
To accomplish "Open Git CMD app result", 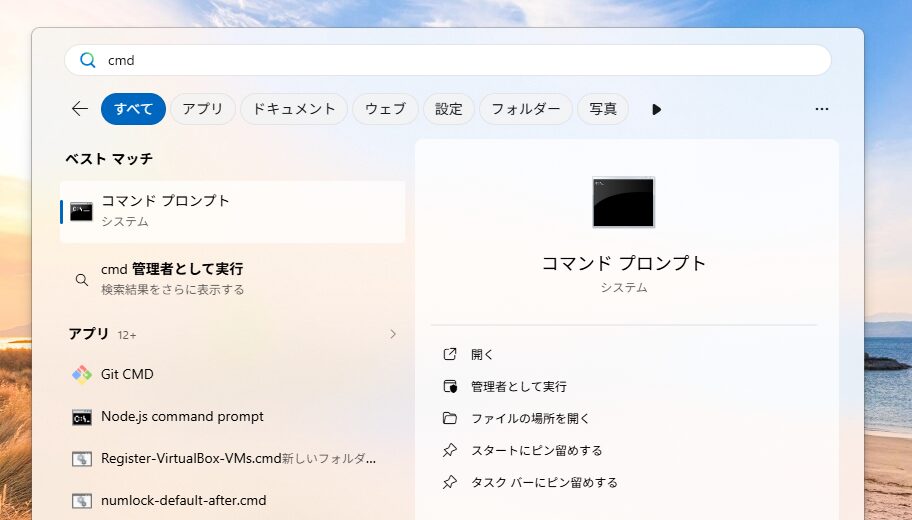I will [x=233, y=374].
